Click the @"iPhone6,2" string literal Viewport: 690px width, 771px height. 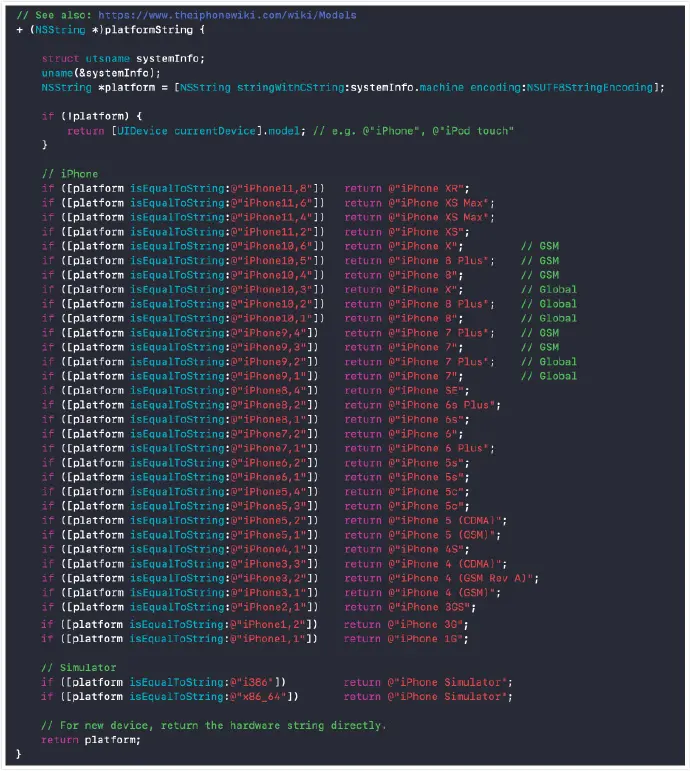pyautogui.click(x=270, y=463)
